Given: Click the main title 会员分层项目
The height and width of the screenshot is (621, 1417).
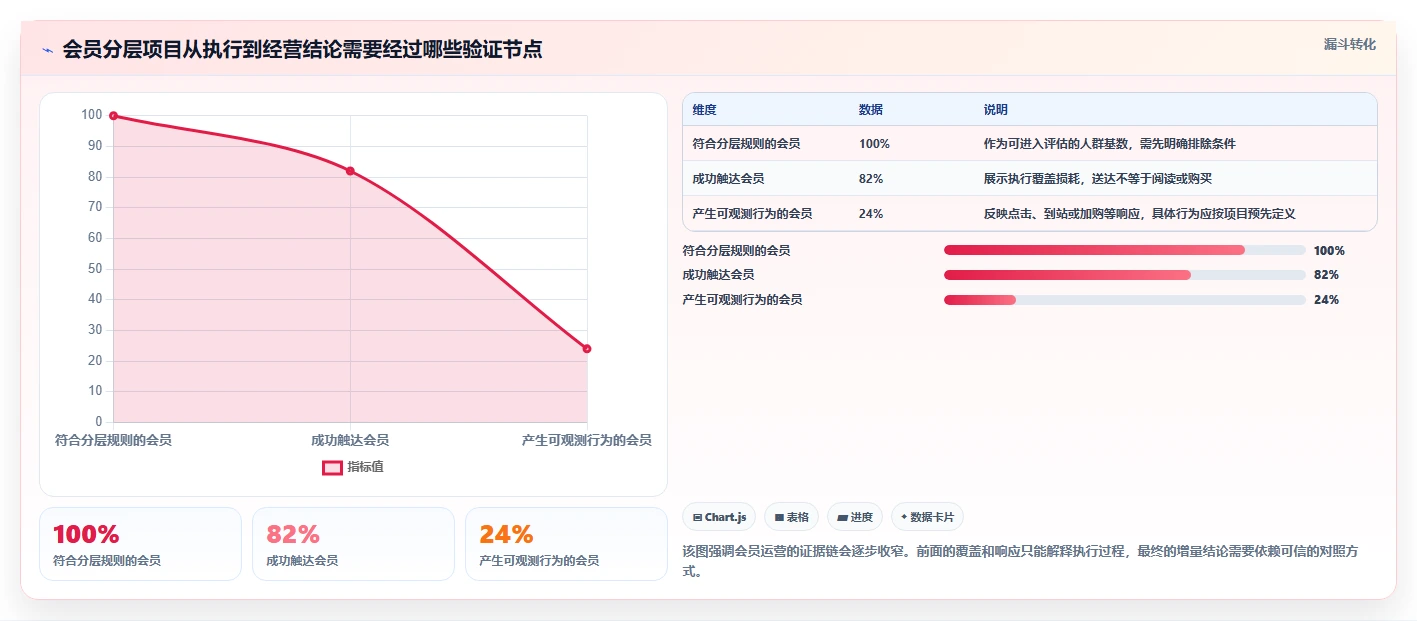Looking at the screenshot, I should click(302, 50).
